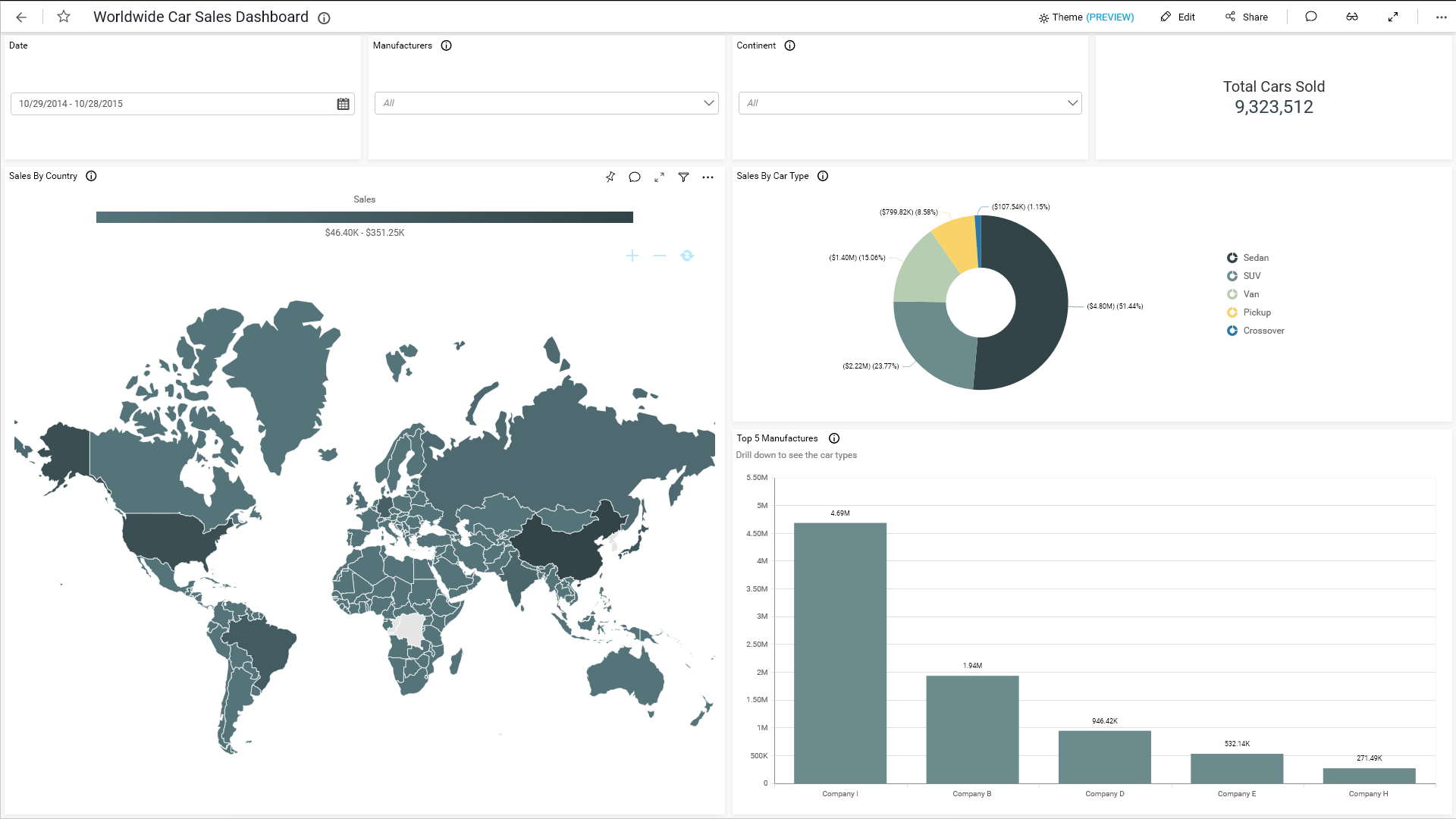
Task: Open the Theme preview menu
Action: [x=1085, y=17]
